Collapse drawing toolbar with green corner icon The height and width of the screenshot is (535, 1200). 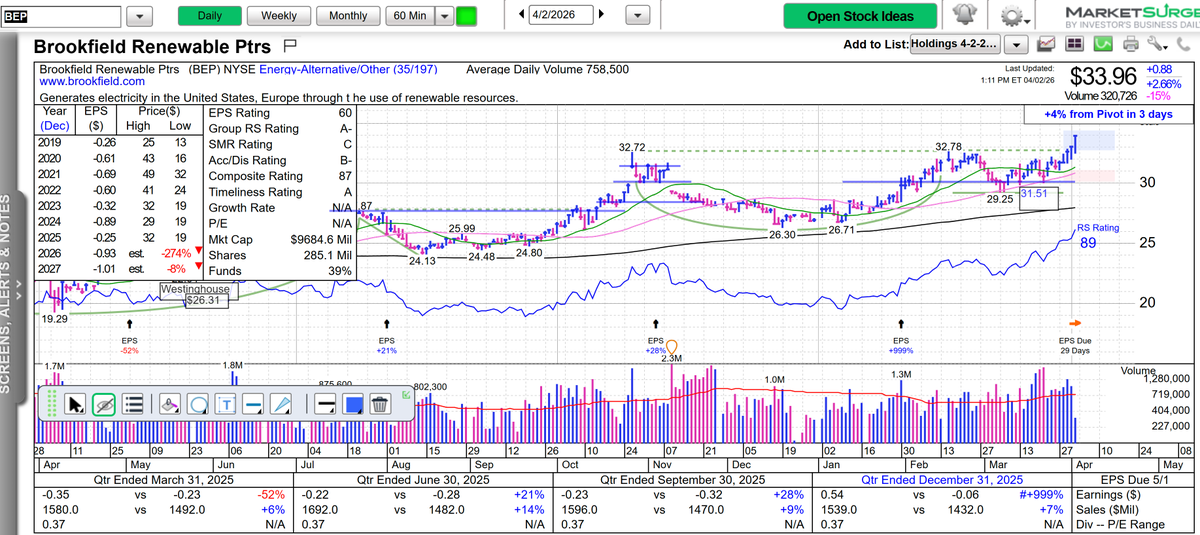pos(405,394)
